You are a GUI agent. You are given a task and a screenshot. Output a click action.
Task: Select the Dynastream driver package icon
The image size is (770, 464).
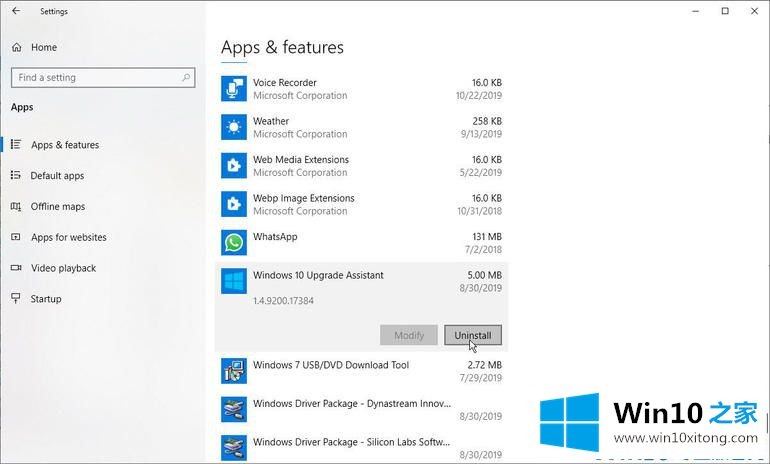[234, 409]
